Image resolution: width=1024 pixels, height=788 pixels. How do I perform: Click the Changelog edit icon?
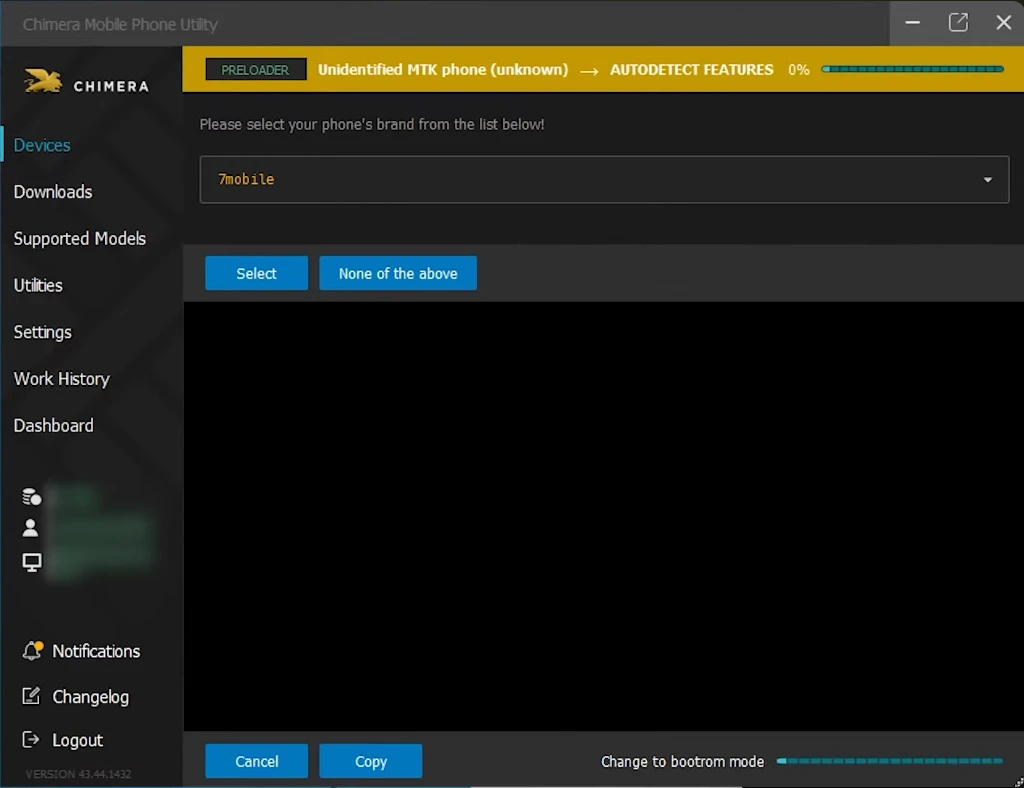(32, 696)
